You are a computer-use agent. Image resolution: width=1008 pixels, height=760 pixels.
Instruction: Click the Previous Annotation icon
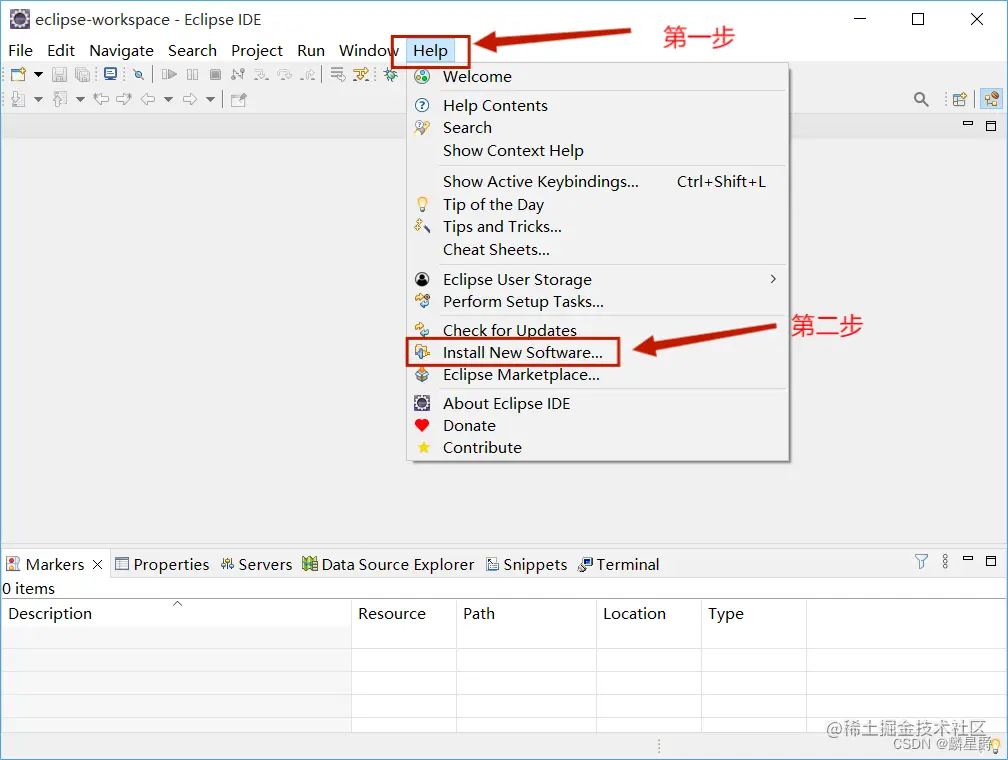tap(60, 99)
